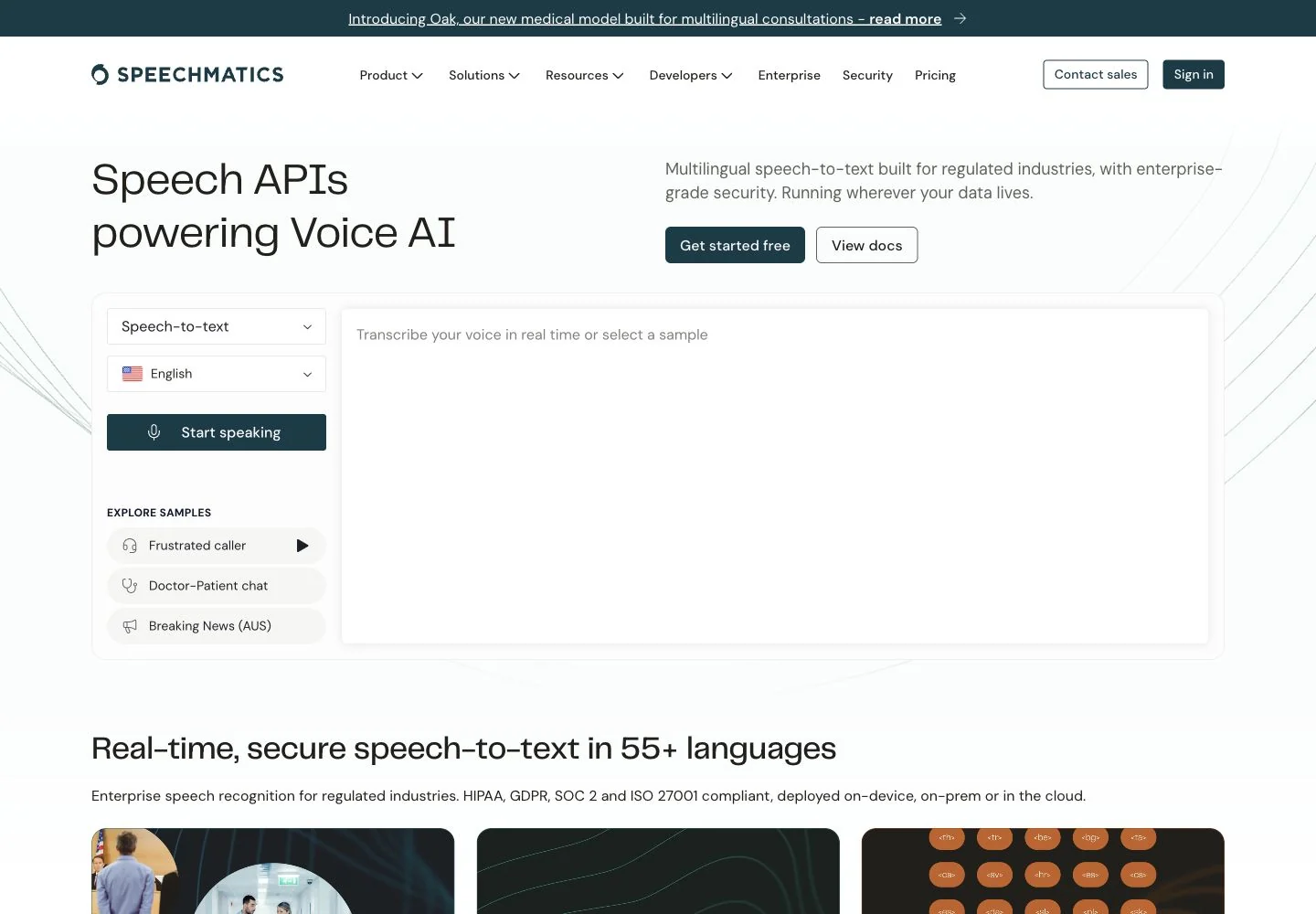Viewport: 1316px width, 914px height.
Task: Click the stethoscope icon beside Doctor-Patient chat
Action: [x=130, y=586]
